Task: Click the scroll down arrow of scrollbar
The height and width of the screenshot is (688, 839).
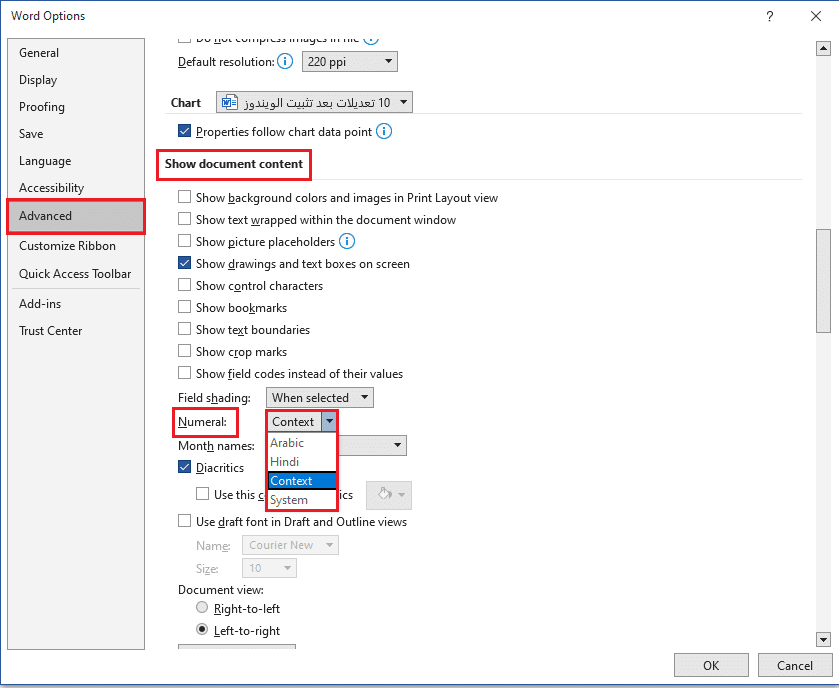Action: (823, 639)
